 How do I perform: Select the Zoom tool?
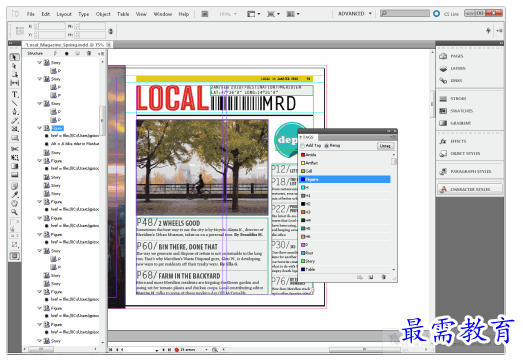click(x=15, y=212)
